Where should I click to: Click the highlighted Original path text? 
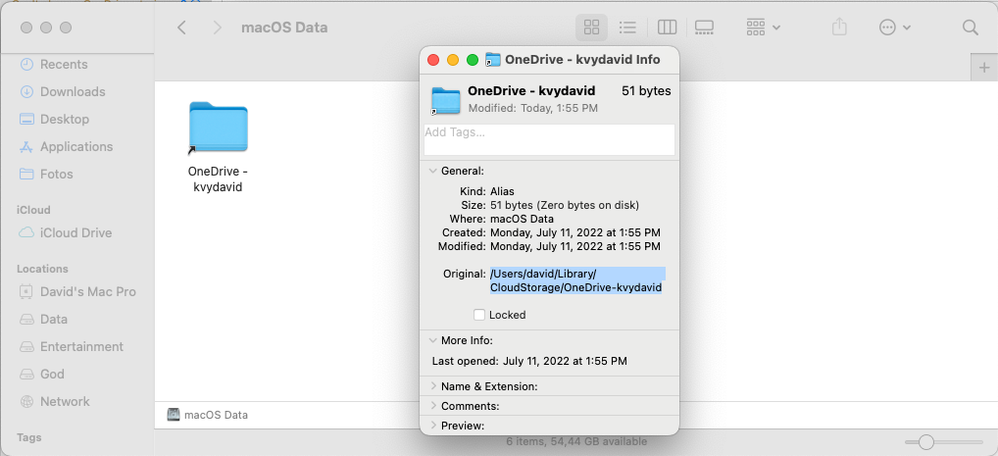click(577, 281)
